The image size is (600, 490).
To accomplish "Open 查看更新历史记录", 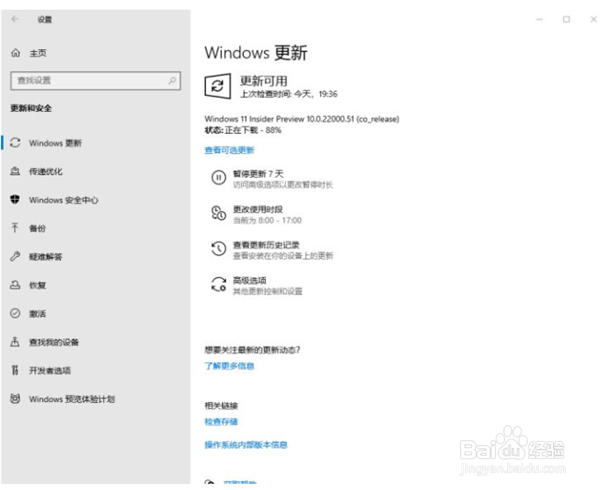I will tap(272, 249).
